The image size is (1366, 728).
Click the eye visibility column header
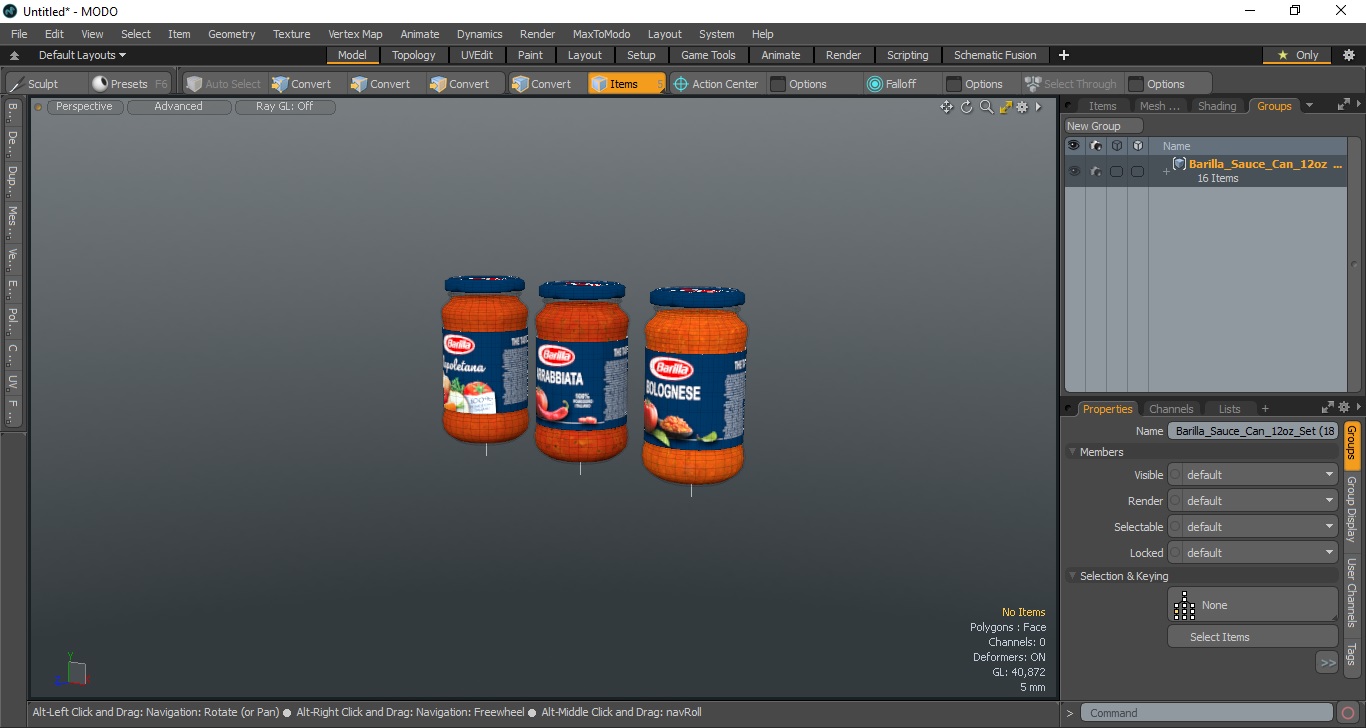(1074, 146)
